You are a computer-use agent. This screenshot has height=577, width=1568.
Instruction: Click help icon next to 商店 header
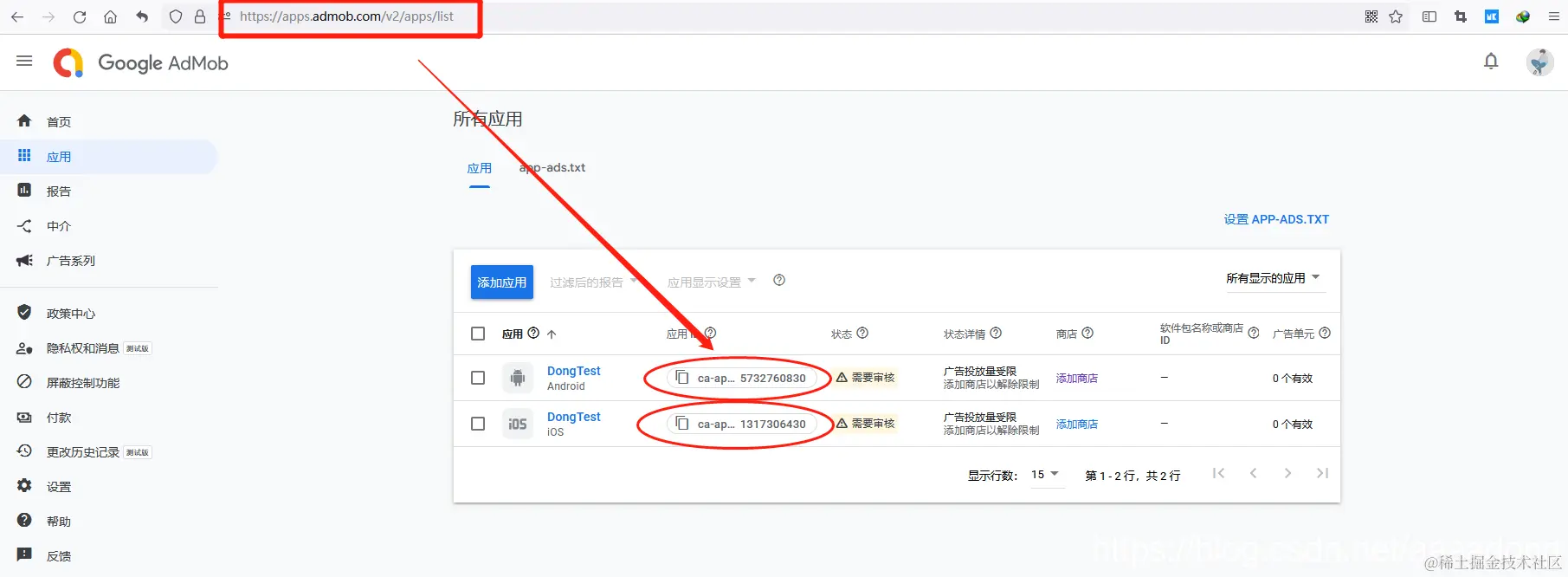pos(1087,333)
